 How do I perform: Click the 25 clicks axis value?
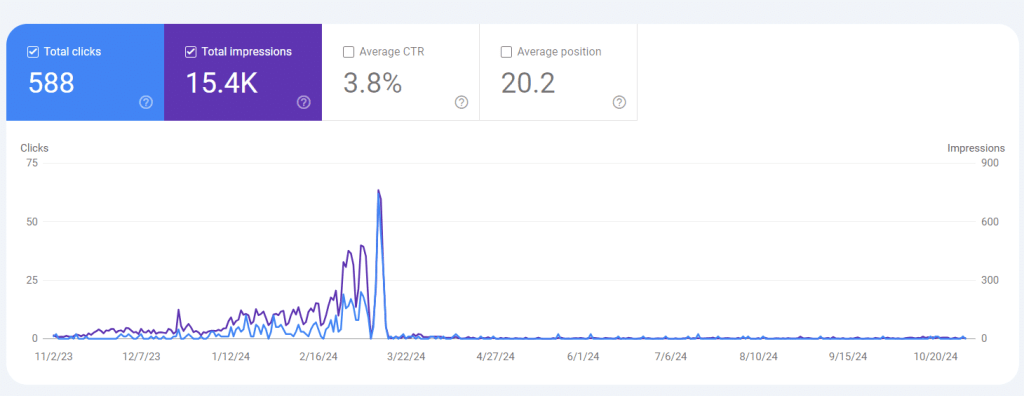(32, 280)
